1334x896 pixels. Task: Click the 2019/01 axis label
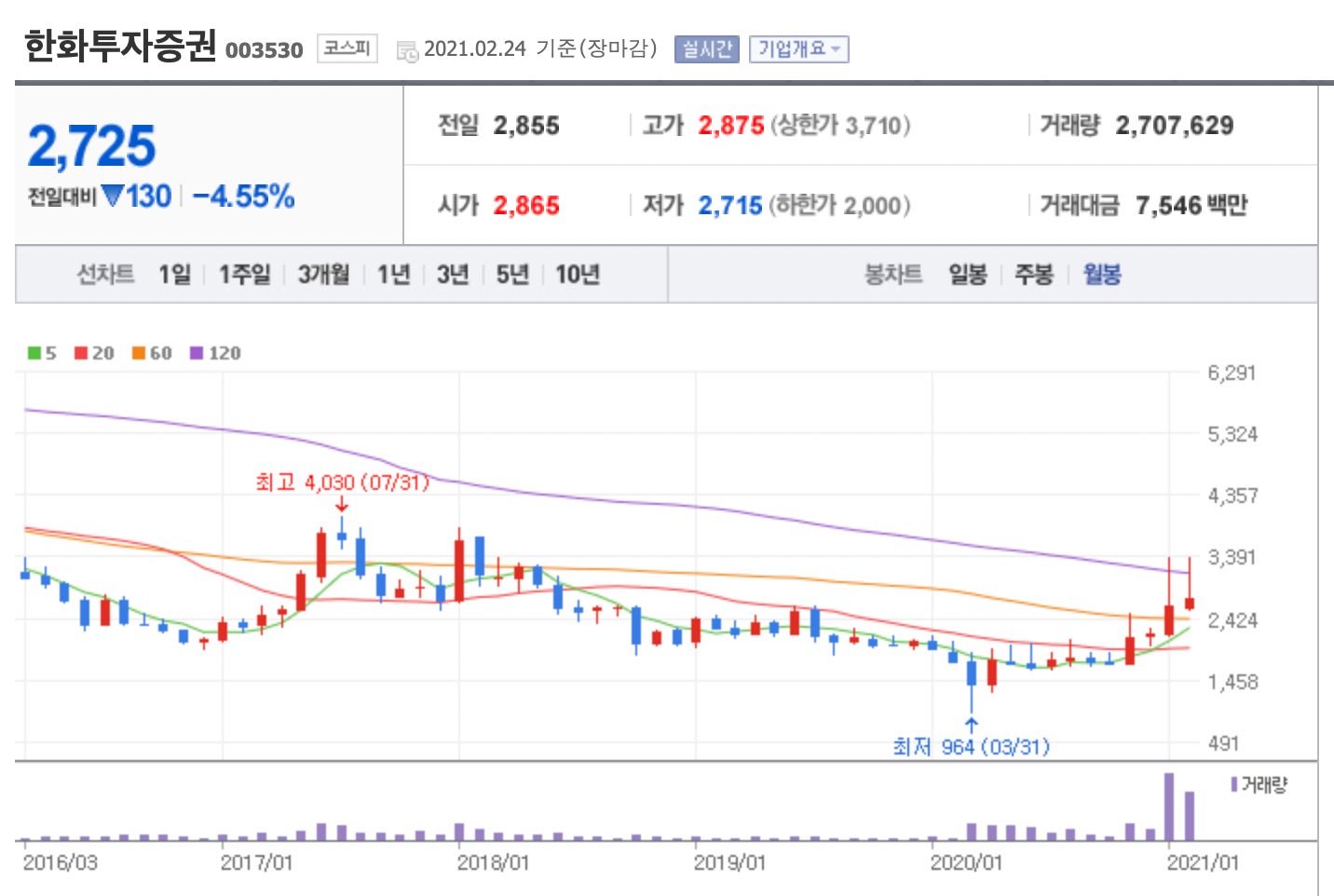pos(729,862)
